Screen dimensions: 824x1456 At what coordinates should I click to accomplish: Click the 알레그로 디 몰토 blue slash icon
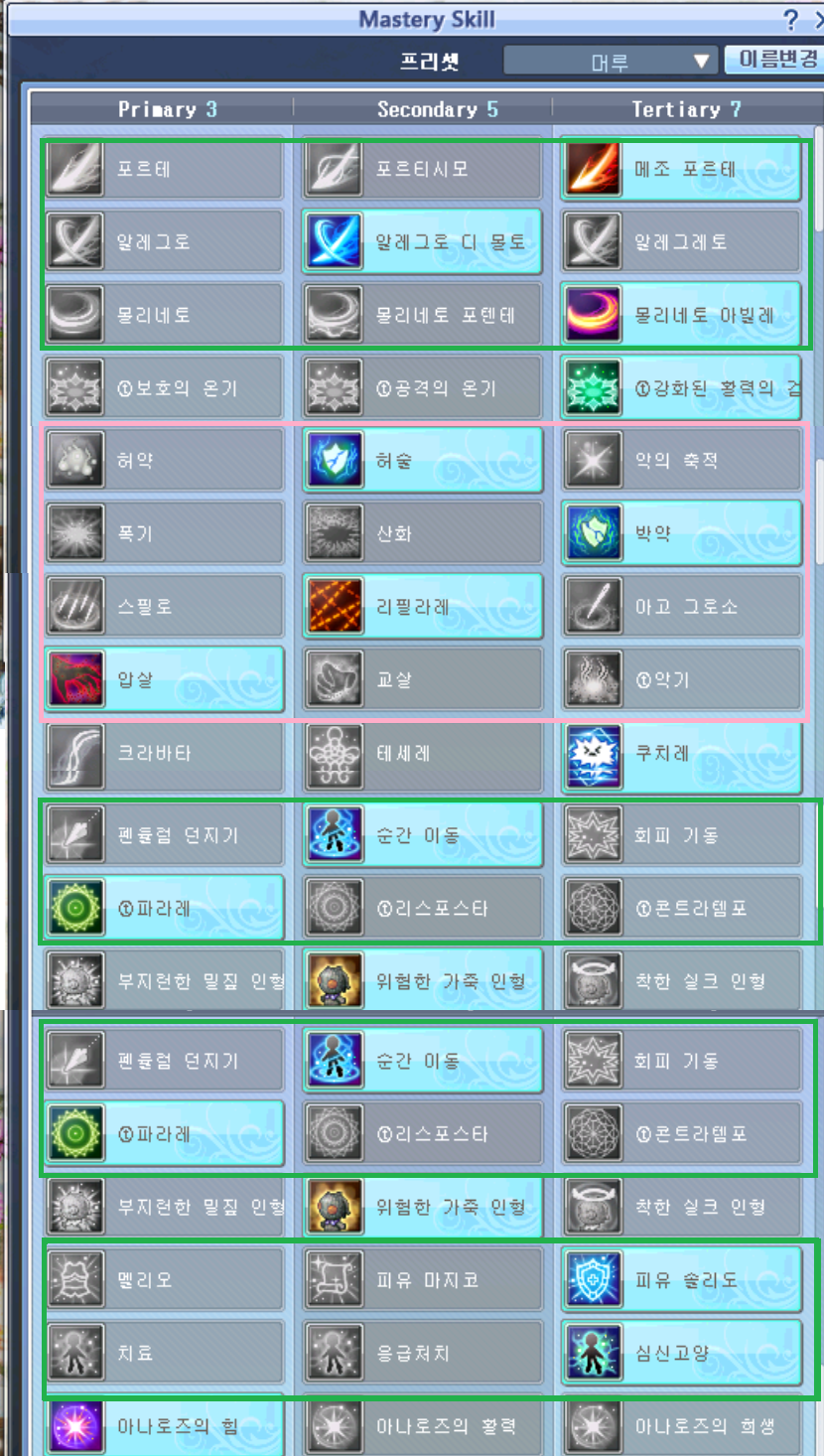coord(335,242)
